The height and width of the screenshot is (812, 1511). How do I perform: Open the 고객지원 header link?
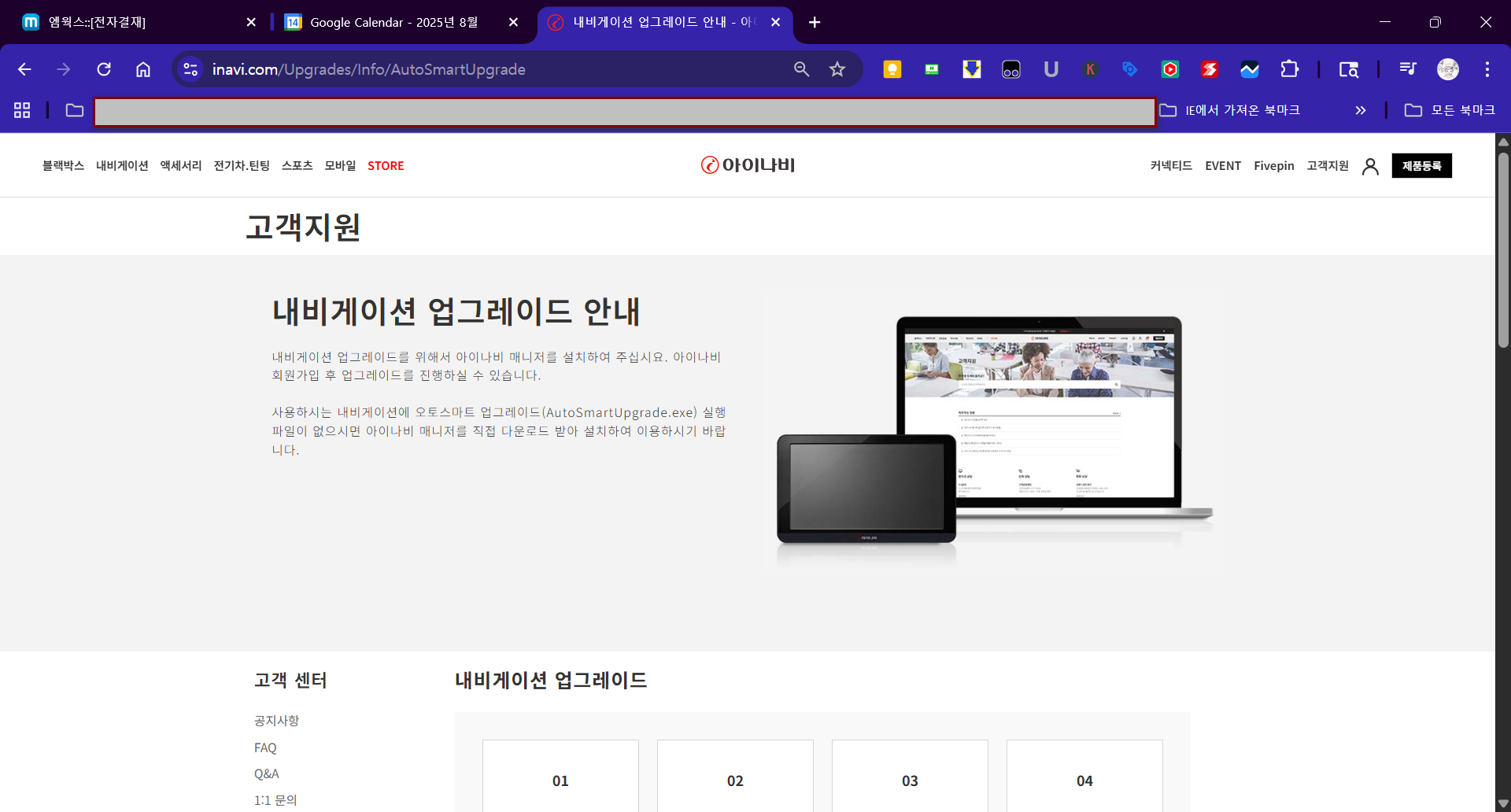point(1328,165)
